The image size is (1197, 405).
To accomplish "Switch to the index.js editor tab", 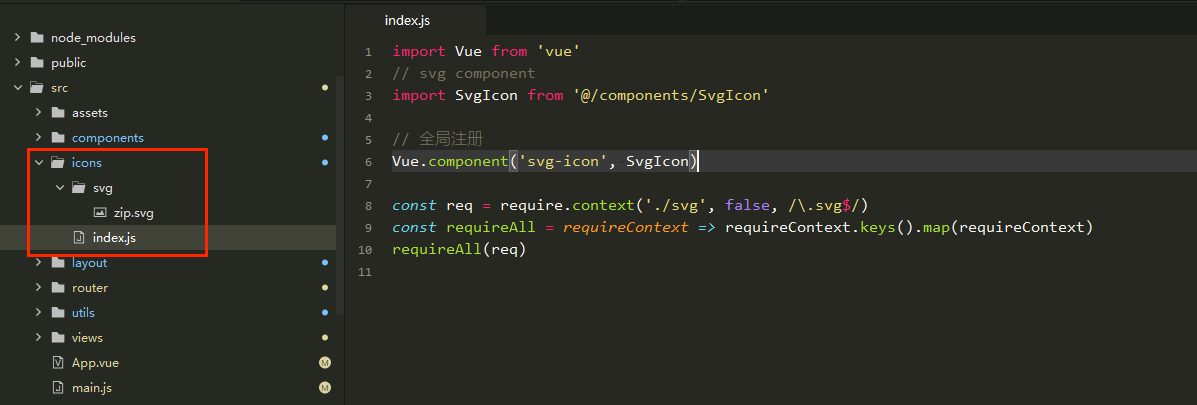I will click(407, 20).
